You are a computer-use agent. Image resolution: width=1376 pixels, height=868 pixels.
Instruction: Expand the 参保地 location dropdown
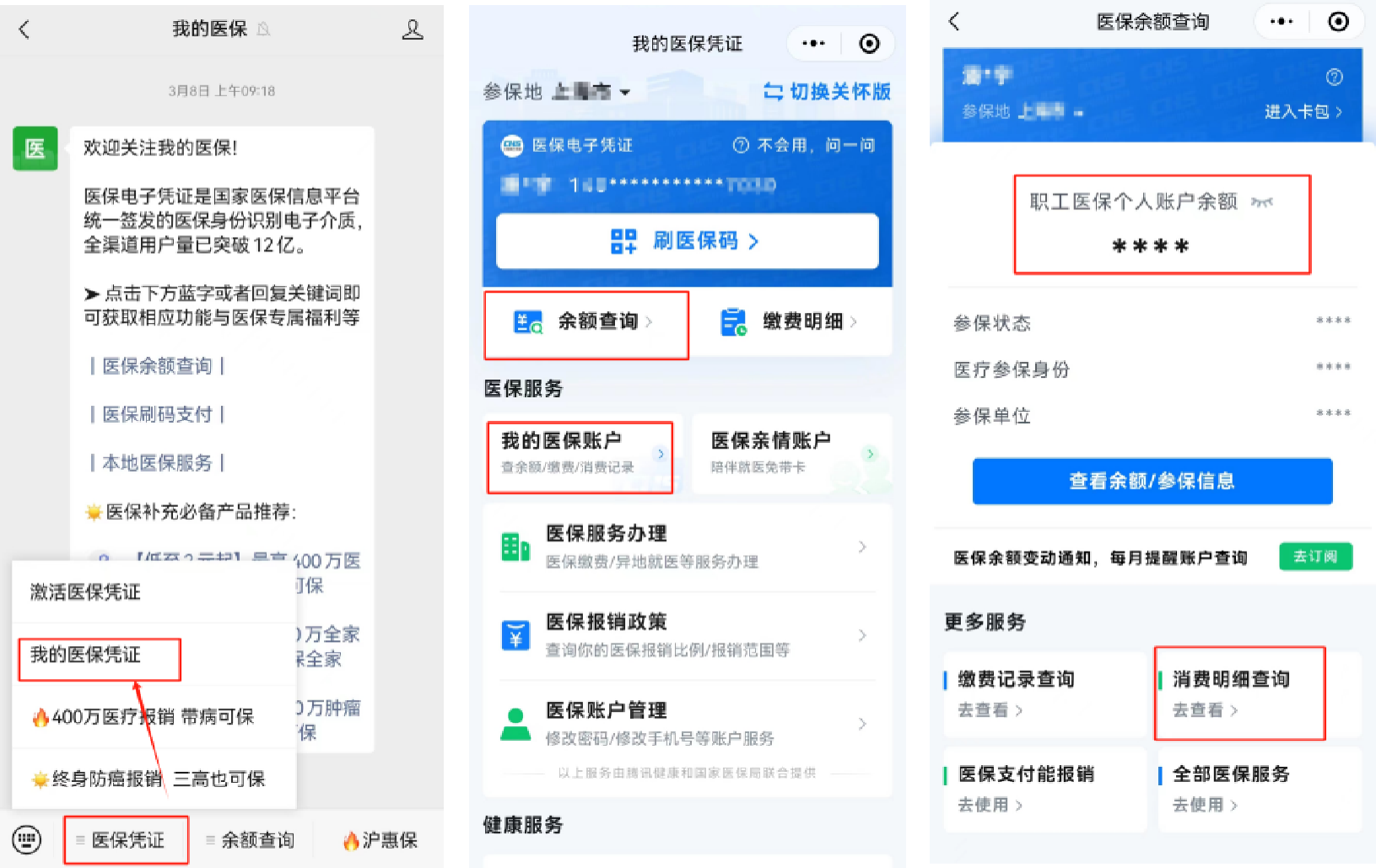tap(625, 92)
